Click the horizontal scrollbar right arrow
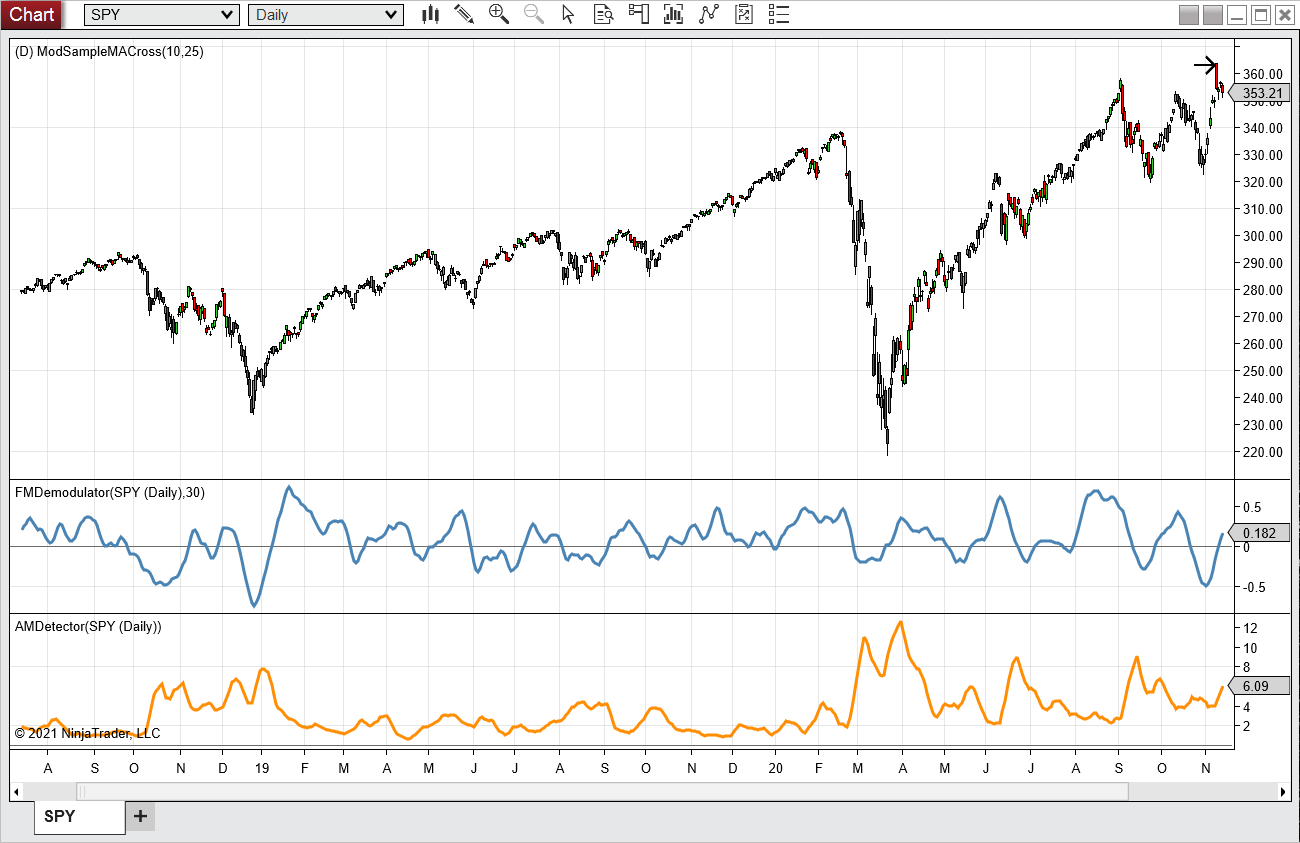 (x=1283, y=792)
